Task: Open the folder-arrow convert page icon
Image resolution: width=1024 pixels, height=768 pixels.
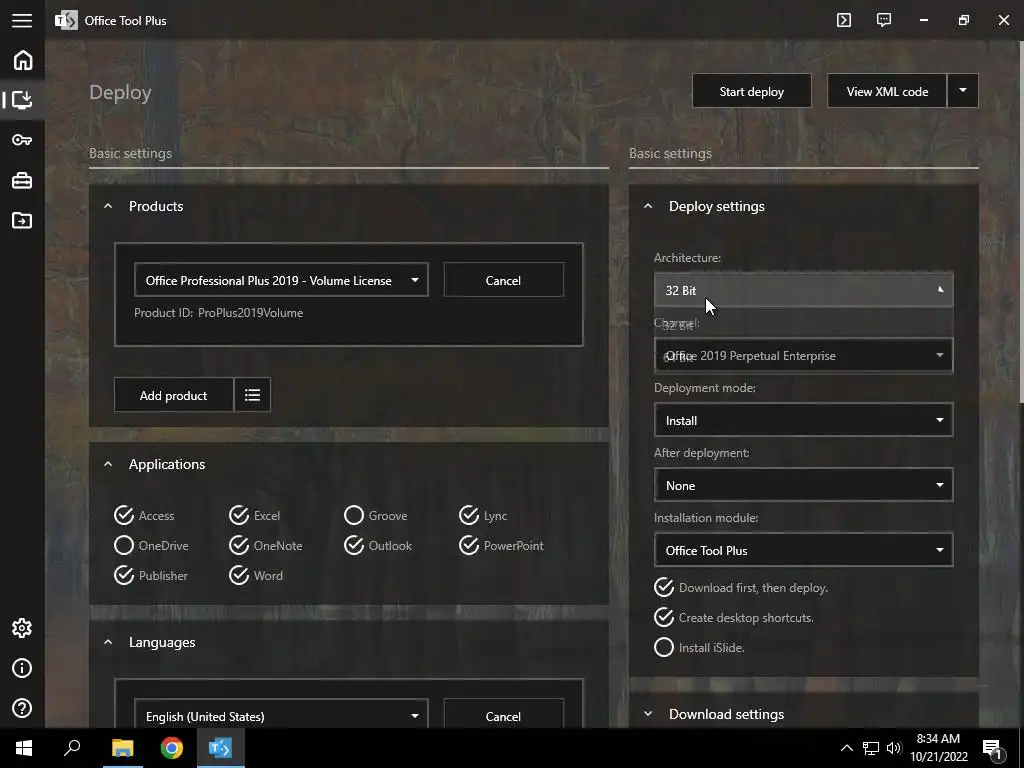Action: coord(22,220)
